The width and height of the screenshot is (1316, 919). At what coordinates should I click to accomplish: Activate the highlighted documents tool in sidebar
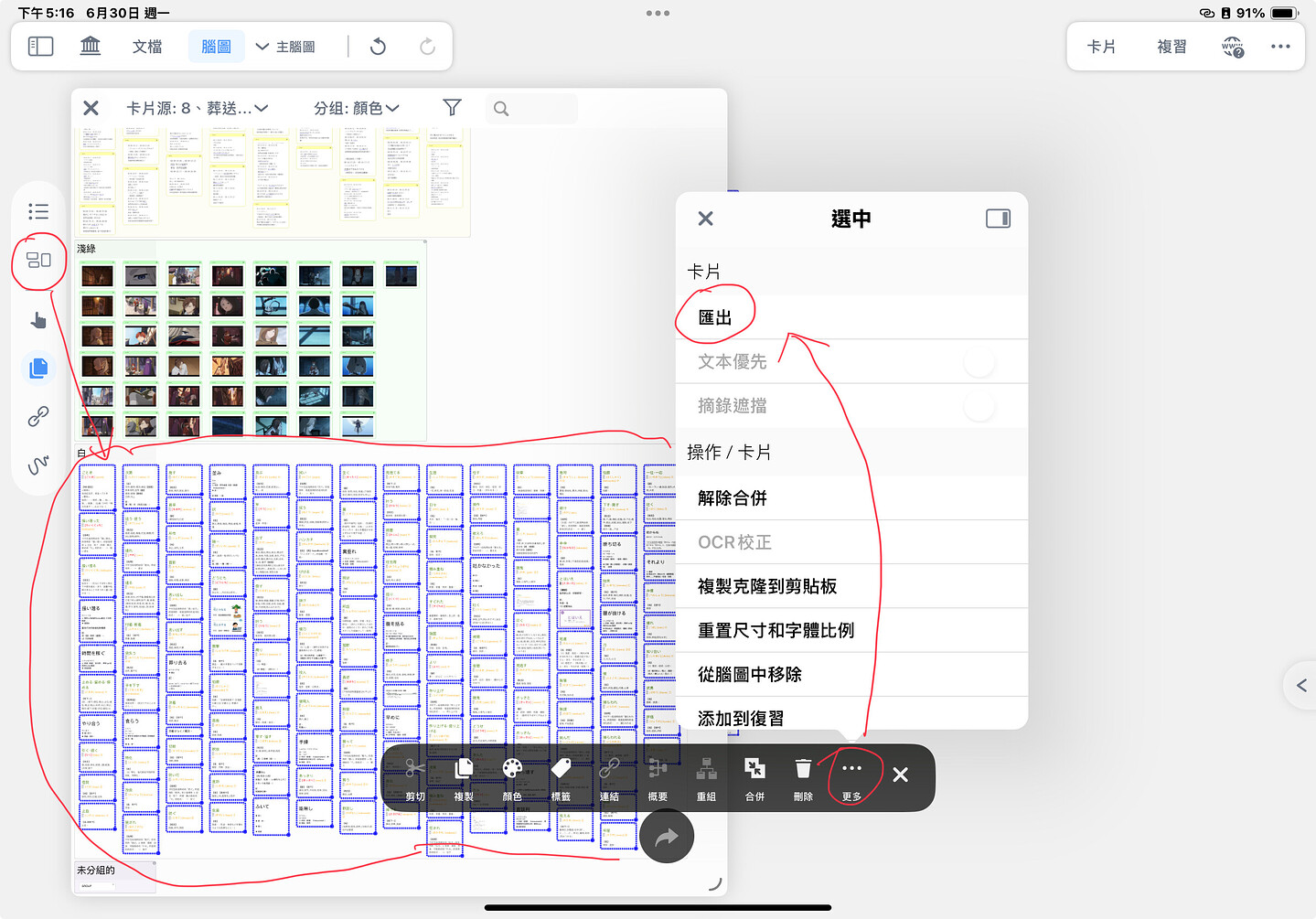[x=38, y=369]
